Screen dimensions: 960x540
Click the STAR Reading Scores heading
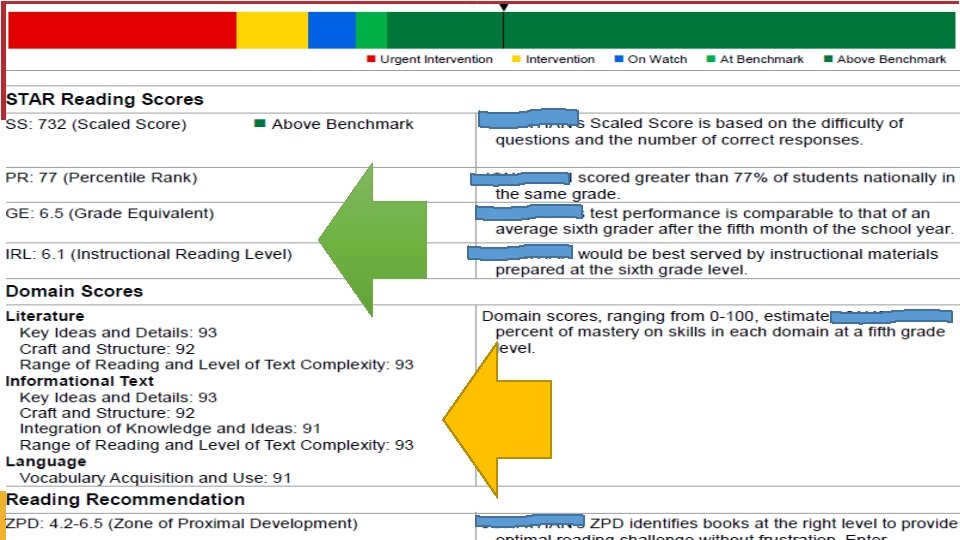(105, 99)
